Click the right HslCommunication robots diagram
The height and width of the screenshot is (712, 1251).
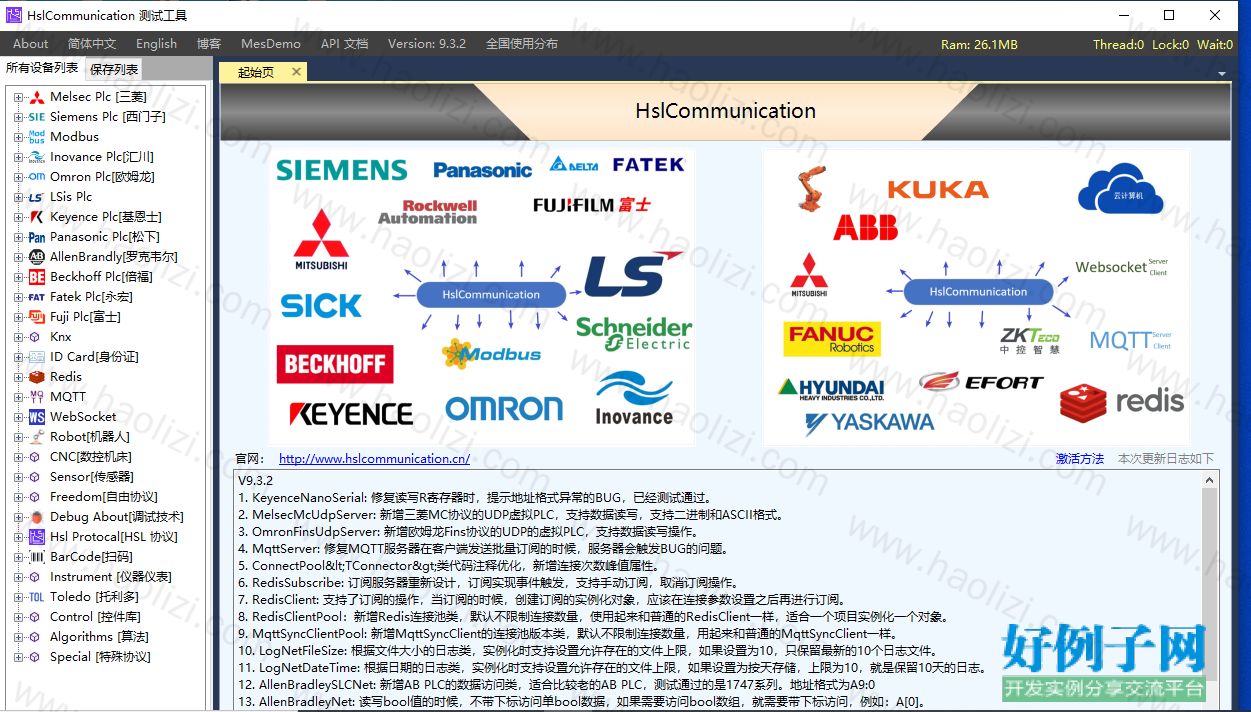(977, 297)
